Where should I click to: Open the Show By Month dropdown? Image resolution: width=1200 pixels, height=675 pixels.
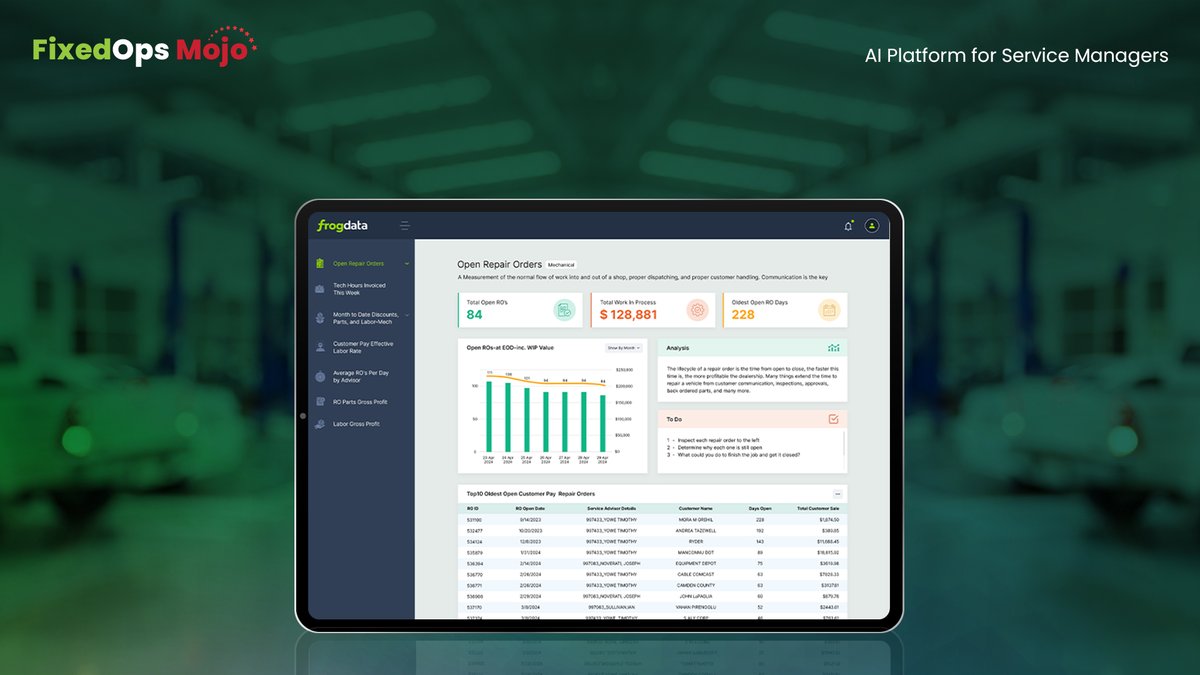point(622,348)
